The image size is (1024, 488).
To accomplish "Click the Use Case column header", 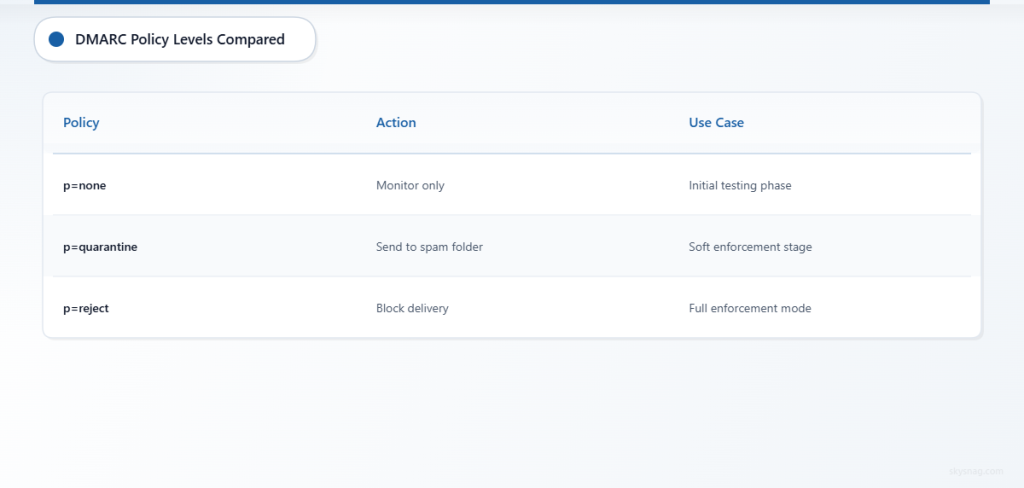I will [x=716, y=122].
